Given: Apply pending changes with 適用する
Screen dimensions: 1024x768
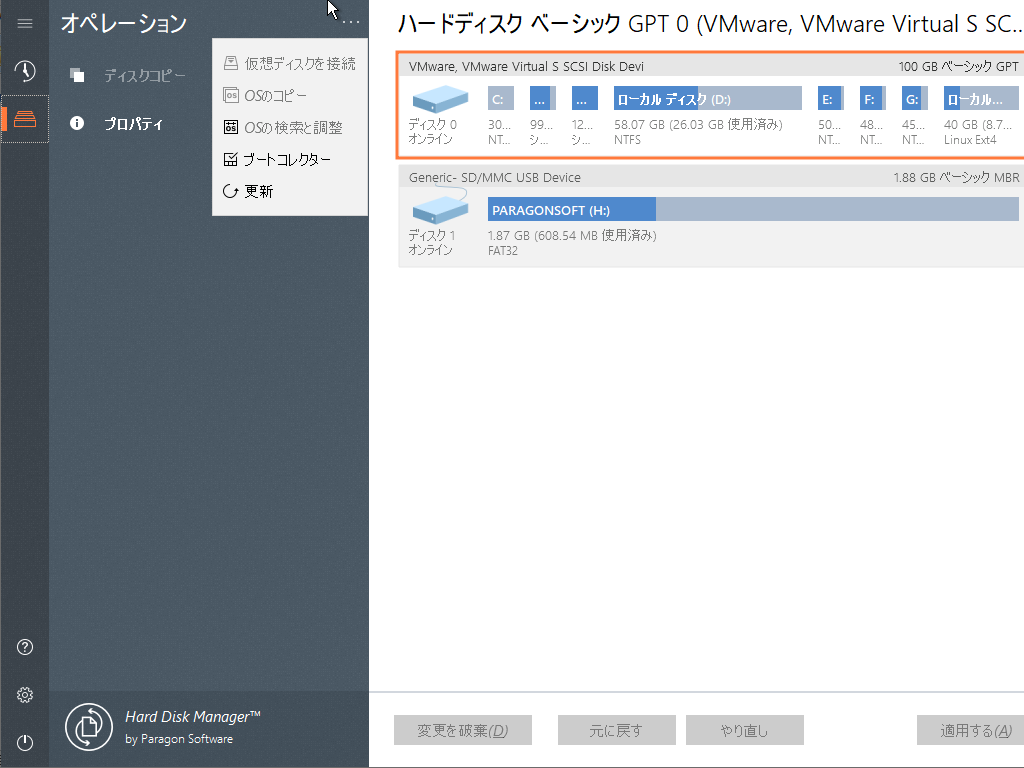Looking at the screenshot, I should 969,730.
